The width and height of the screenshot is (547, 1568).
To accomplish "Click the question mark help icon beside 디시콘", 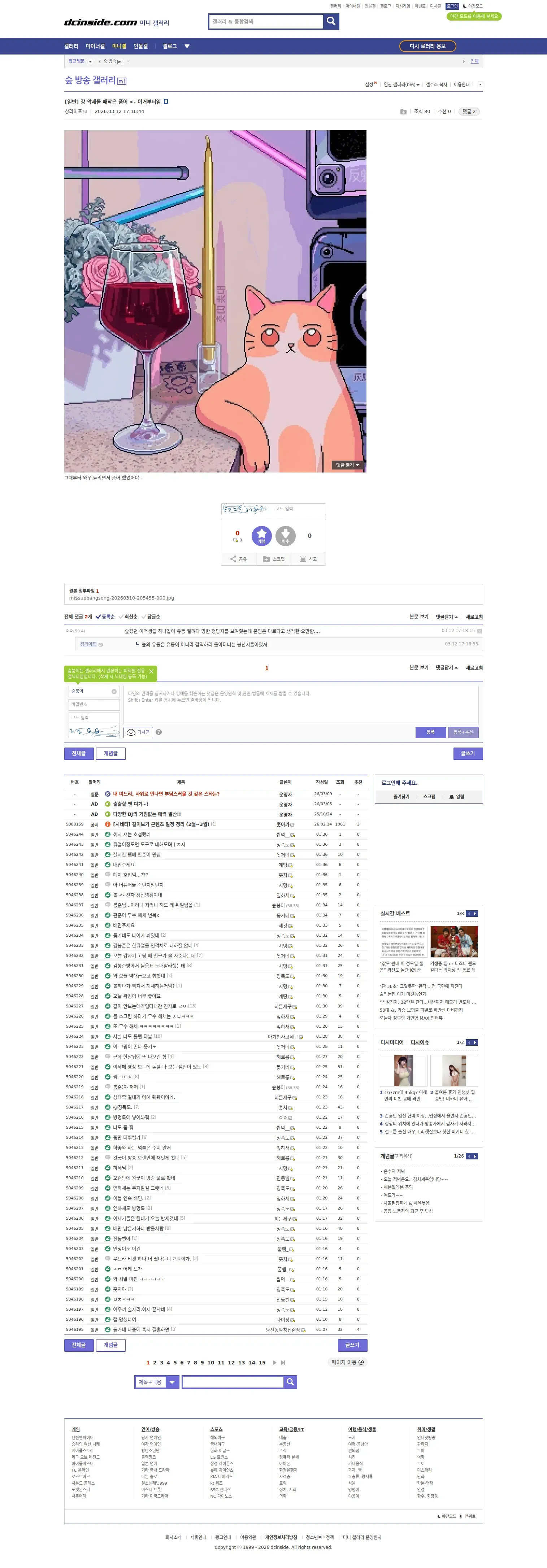I will click(x=159, y=732).
